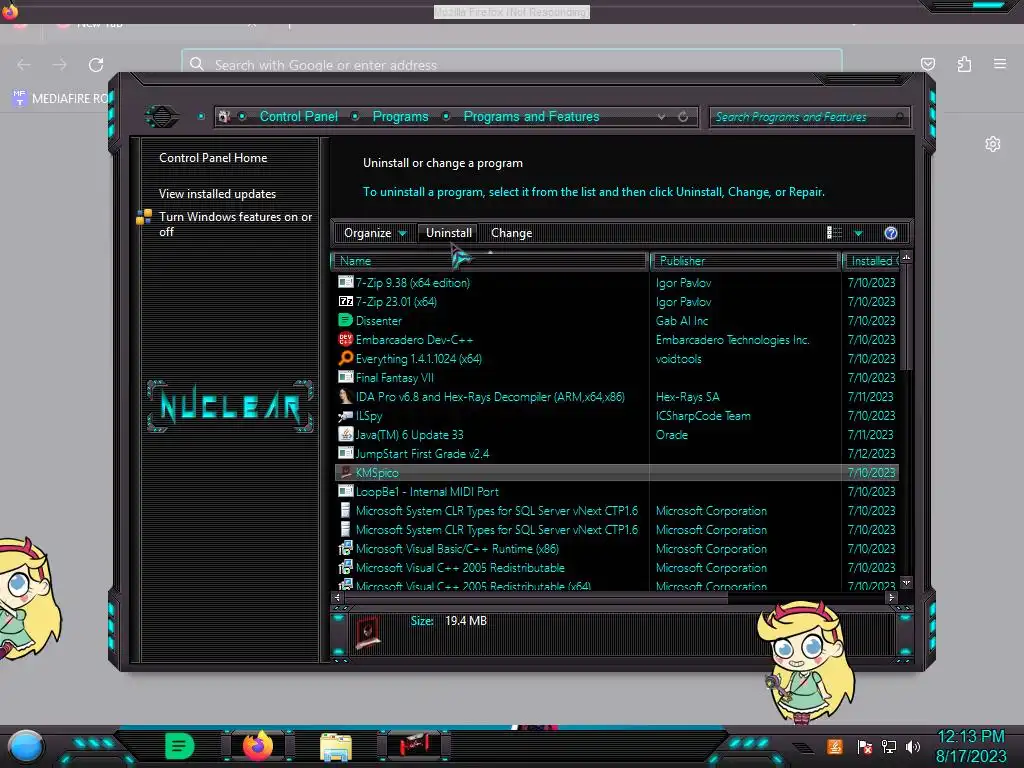1024x768 pixels.
Task: Click the 7-Zip 23.01 program icon
Action: (345, 301)
